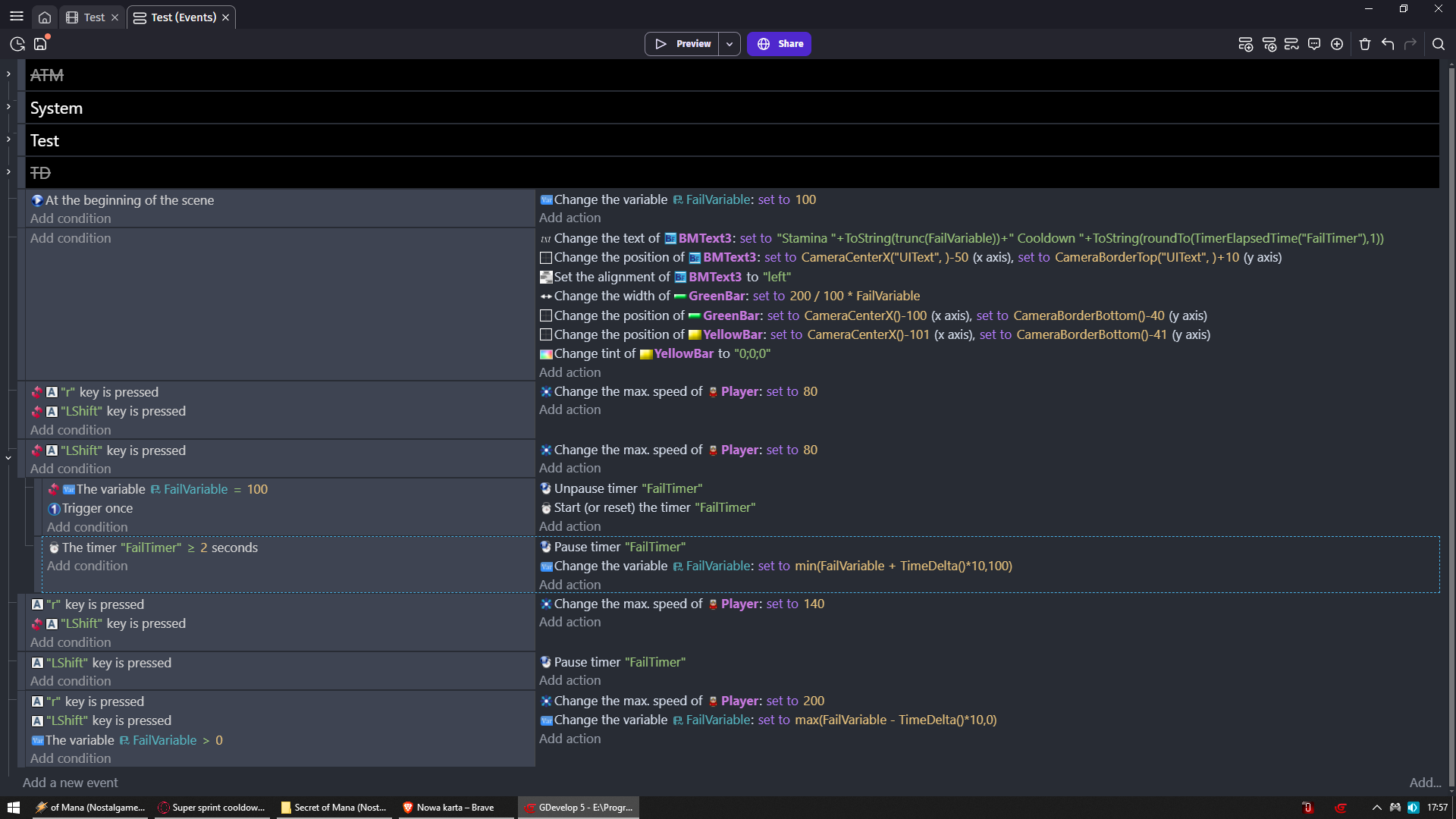Open Preview options dropdown arrow
This screenshot has height=819, width=1456.
pos(730,44)
